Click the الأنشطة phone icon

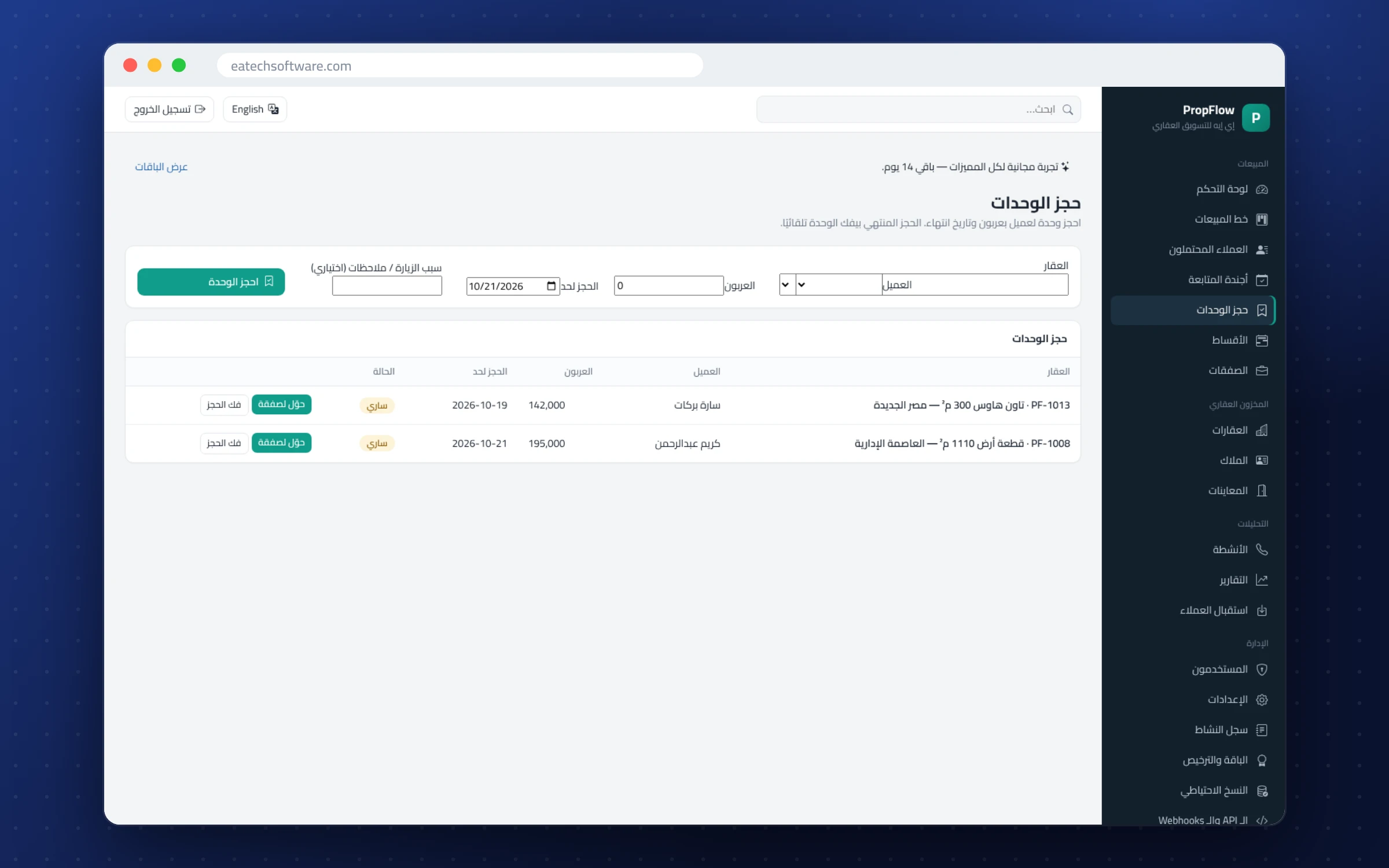click(1262, 549)
